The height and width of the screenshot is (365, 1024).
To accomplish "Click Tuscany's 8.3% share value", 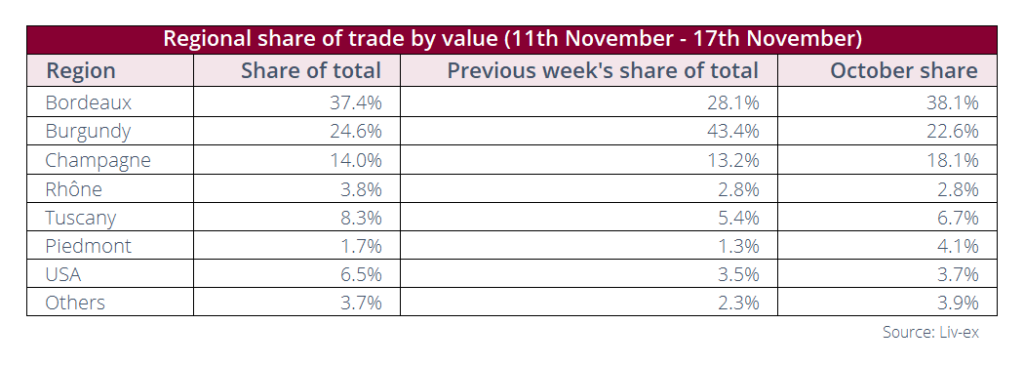I will coord(360,217).
